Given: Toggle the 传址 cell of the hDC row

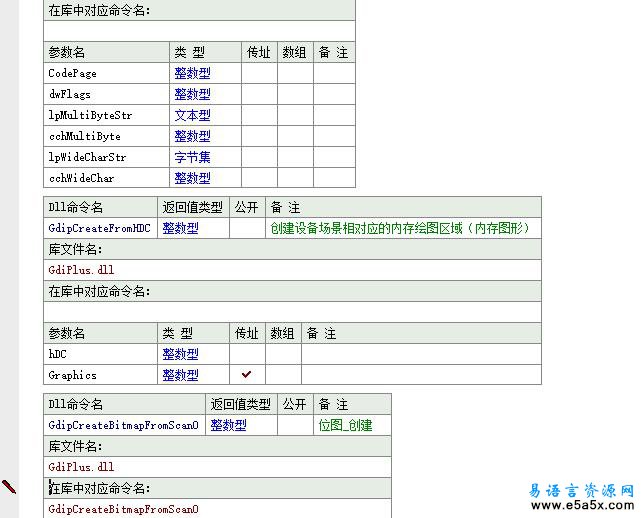Looking at the screenshot, I should (x=247, y=354).
